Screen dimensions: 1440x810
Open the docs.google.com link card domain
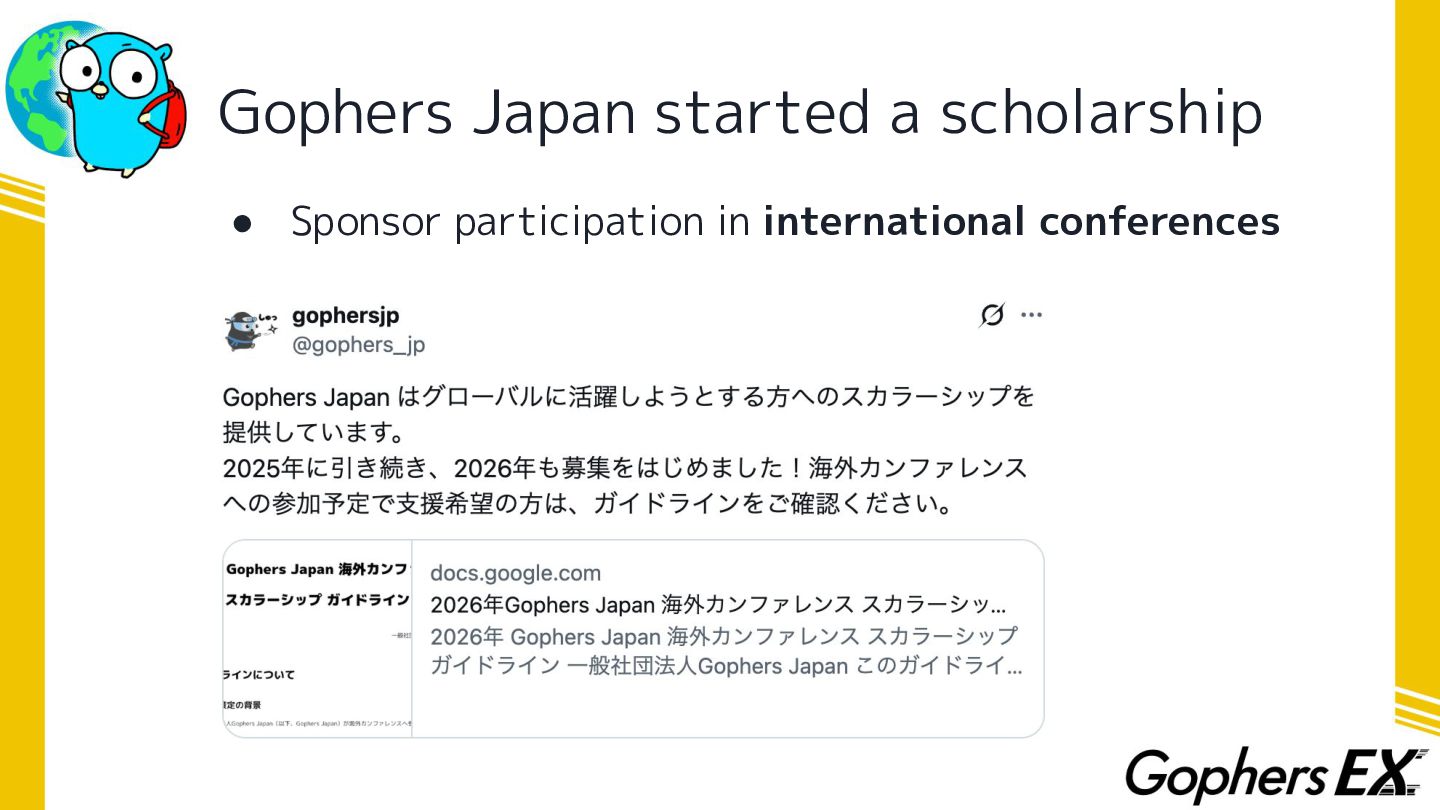pos(515,573)
